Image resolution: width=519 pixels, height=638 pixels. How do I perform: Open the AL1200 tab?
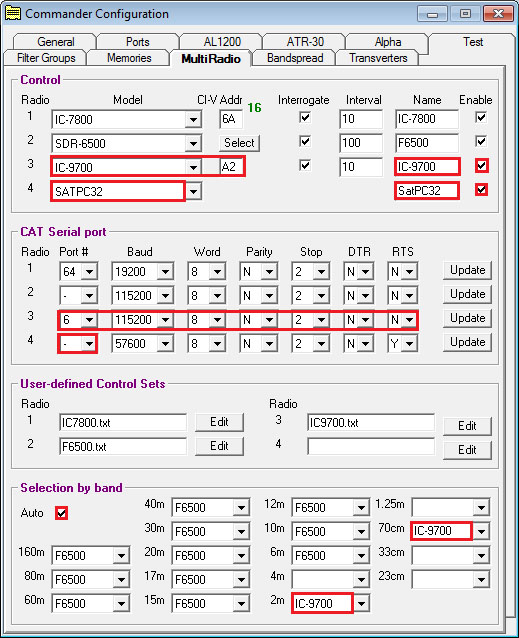coord(222,42)
